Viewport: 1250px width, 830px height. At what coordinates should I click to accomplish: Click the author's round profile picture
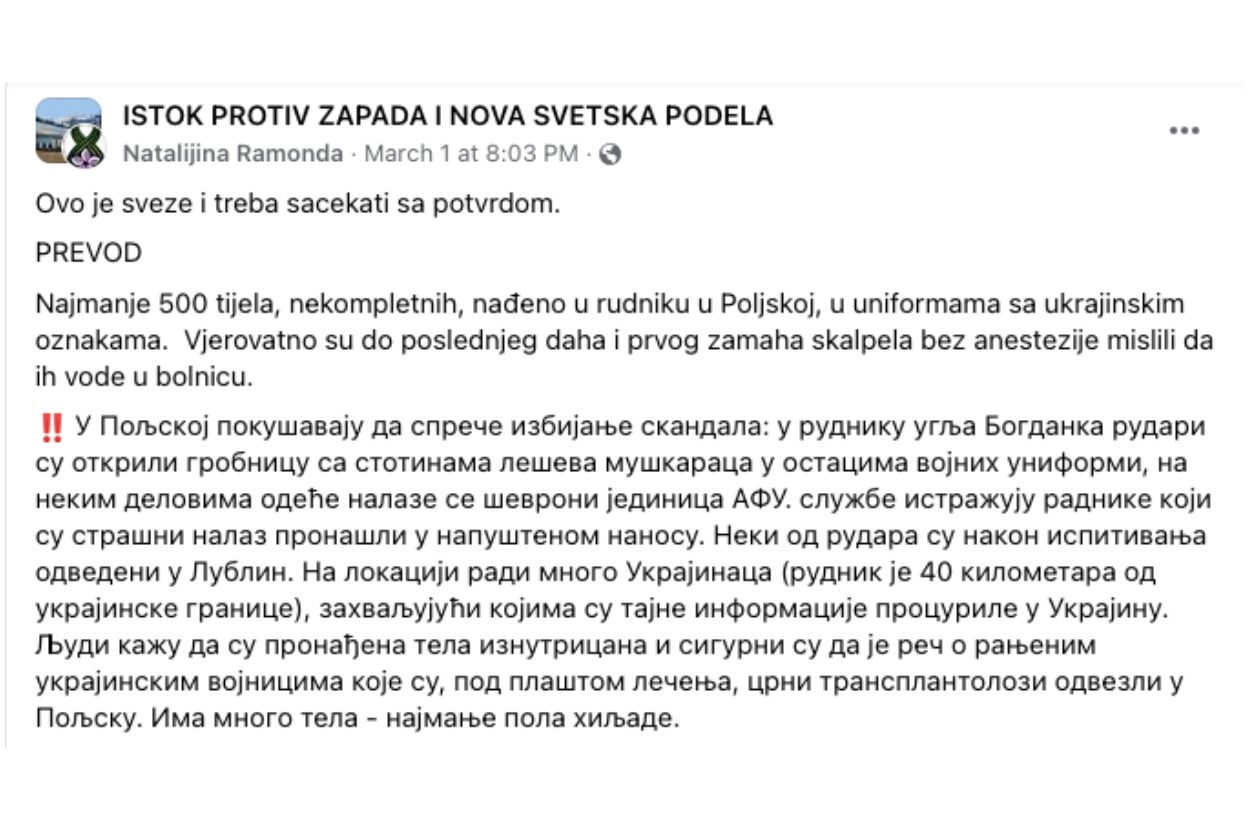[84, 149]
